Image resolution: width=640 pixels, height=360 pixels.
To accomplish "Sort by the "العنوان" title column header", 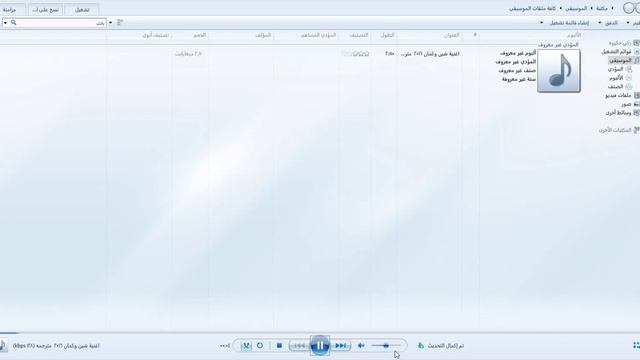I will 451,35.
